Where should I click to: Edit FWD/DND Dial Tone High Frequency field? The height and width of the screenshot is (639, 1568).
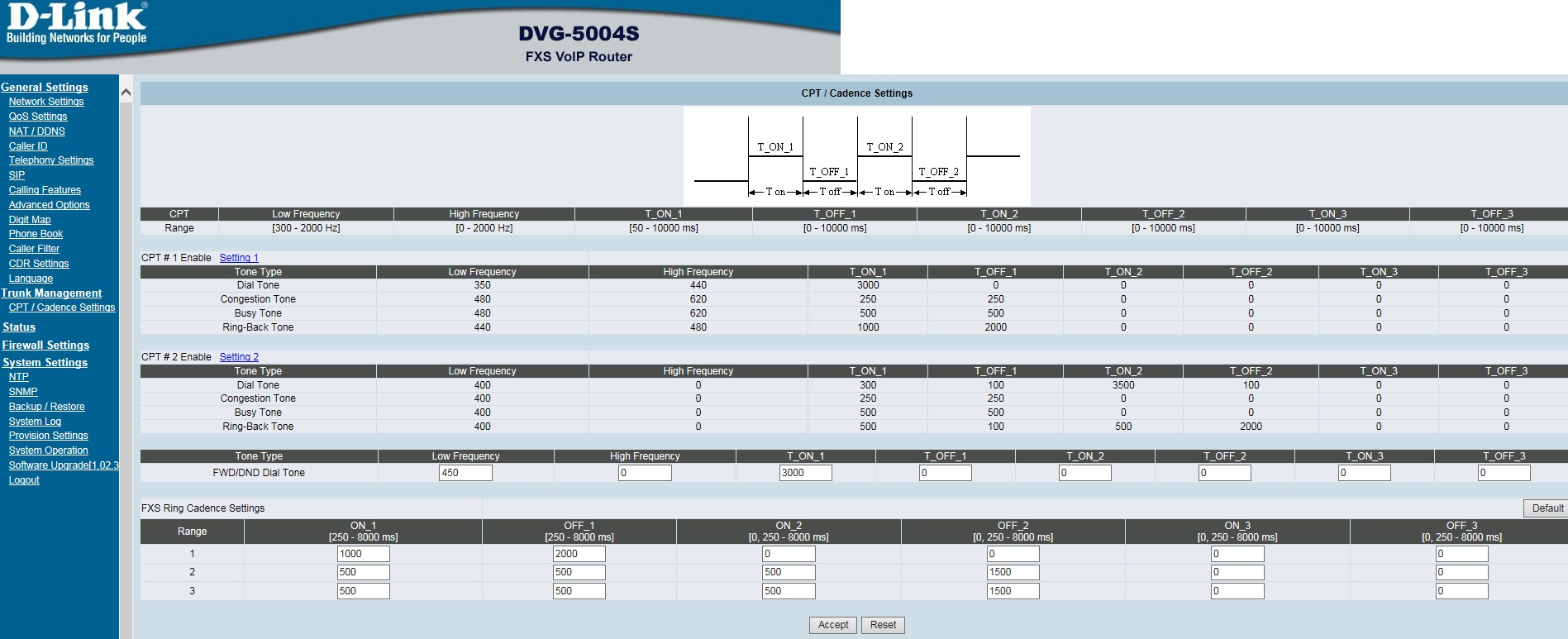pos(645,473)
